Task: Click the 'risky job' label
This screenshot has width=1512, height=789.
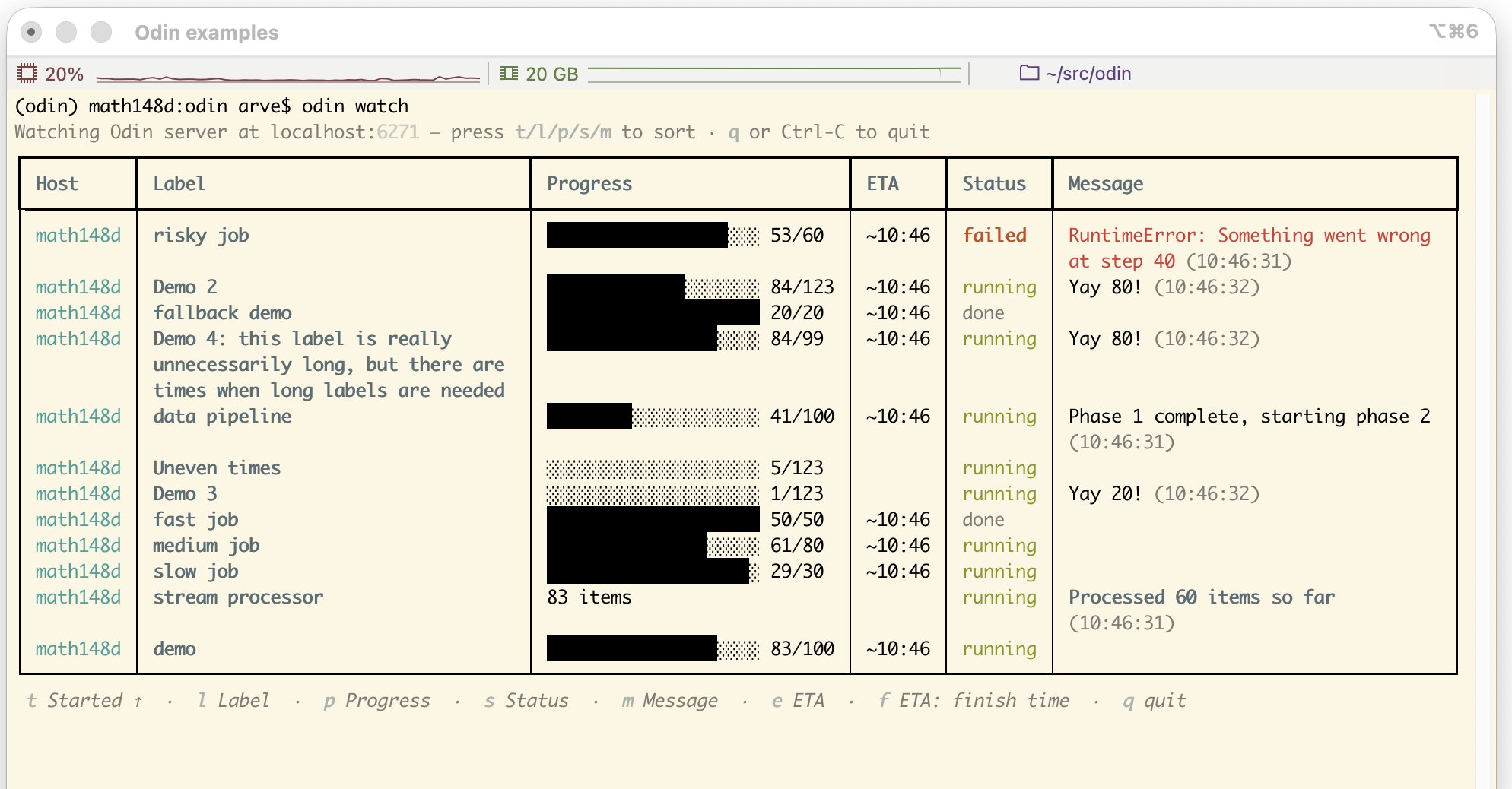Action: 202,236
